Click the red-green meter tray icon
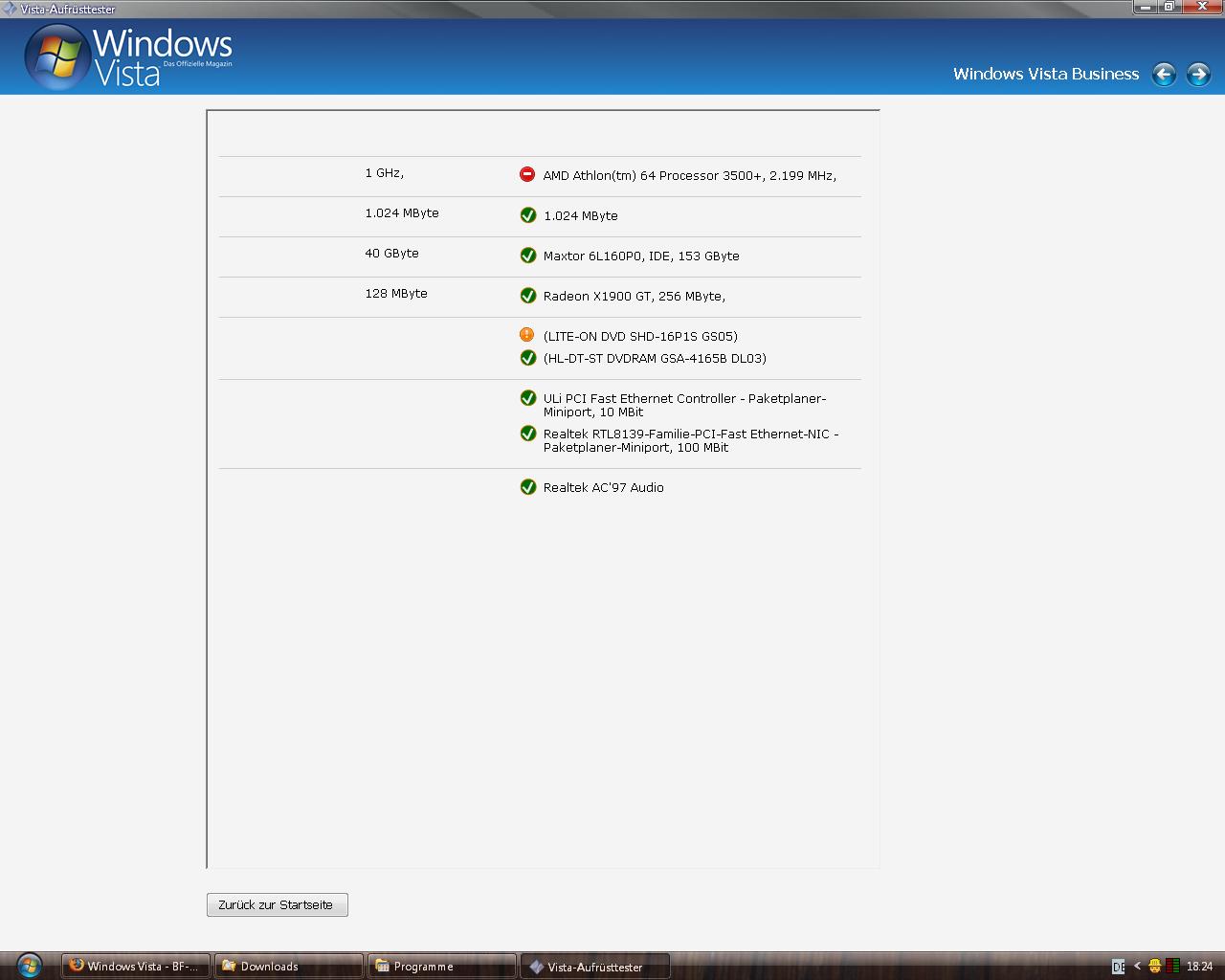The image size is (1225, 980). pos(1172,966)
